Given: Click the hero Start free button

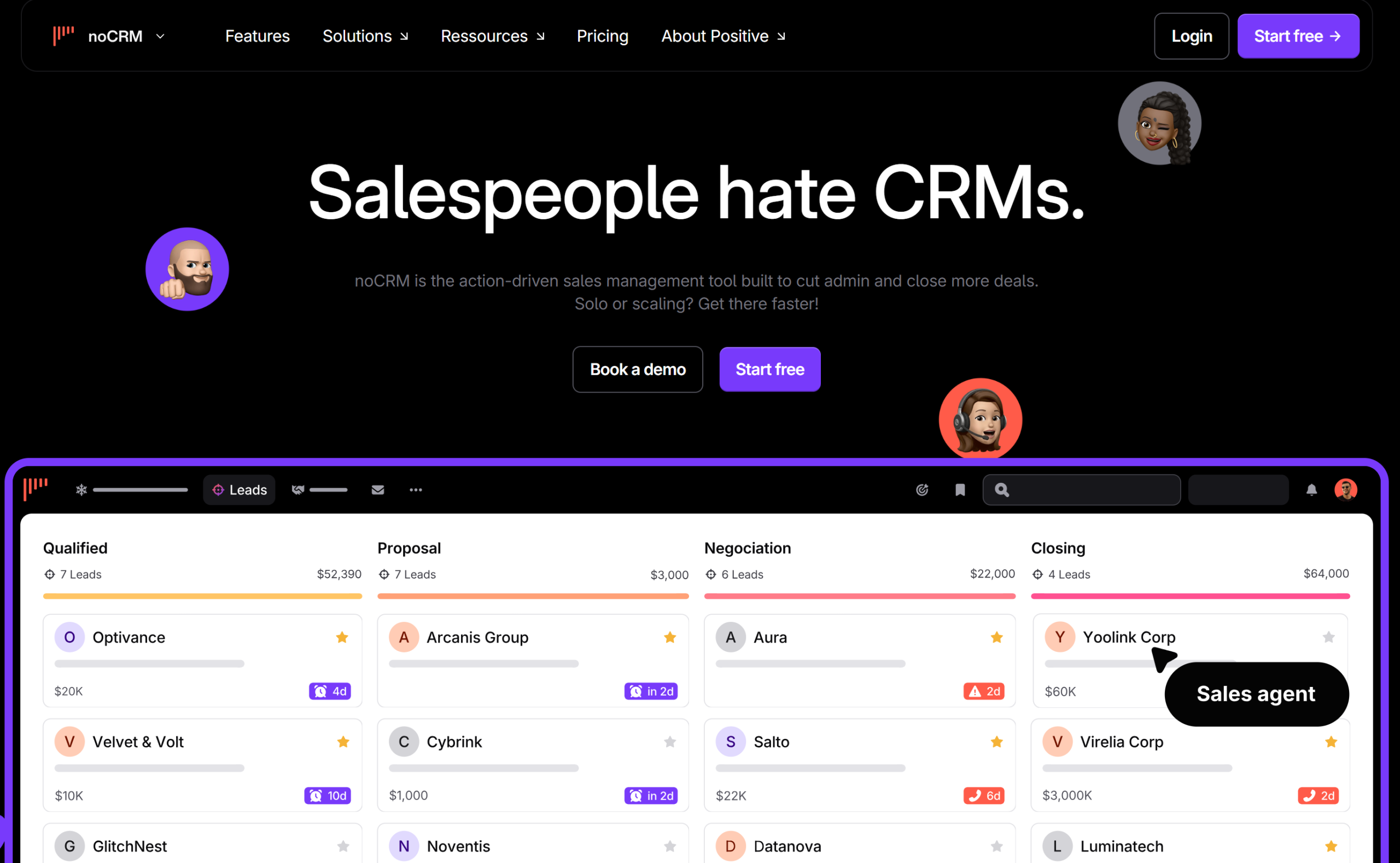Looking at the screenshot, I should coord(769,369).
